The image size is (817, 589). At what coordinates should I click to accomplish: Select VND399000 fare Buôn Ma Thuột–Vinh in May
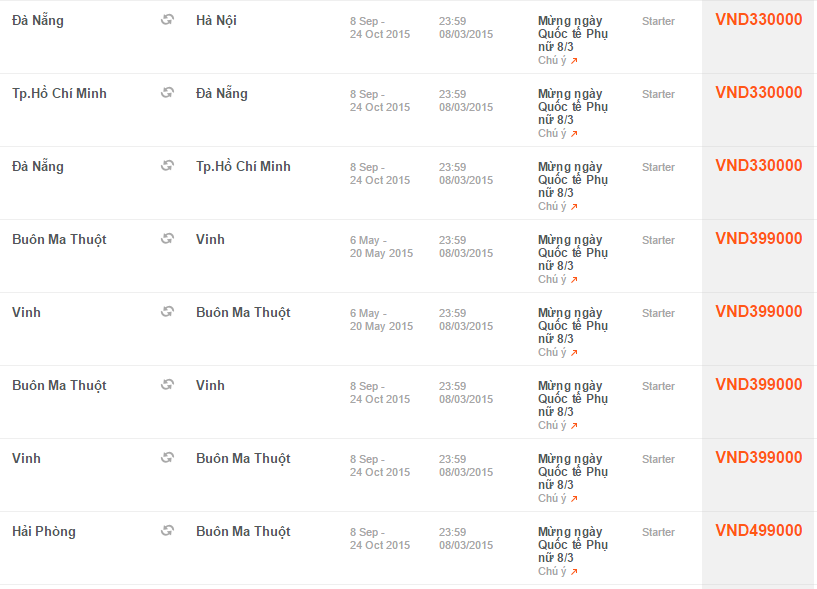click(x=759, y=238)
